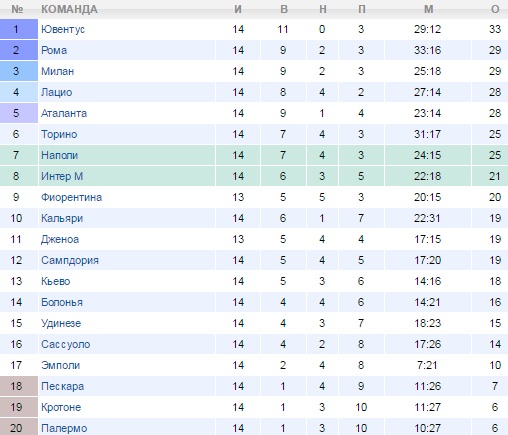Open the Сассуоло team page
508x435 pixels.
click(x=65, y=344)
